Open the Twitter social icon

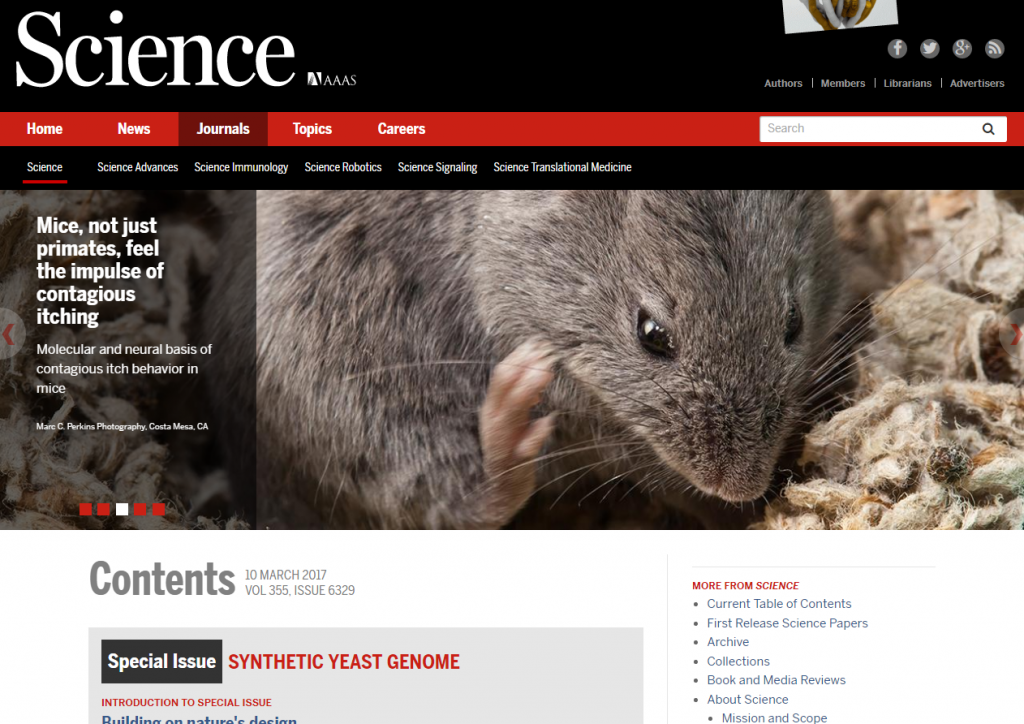929,48
